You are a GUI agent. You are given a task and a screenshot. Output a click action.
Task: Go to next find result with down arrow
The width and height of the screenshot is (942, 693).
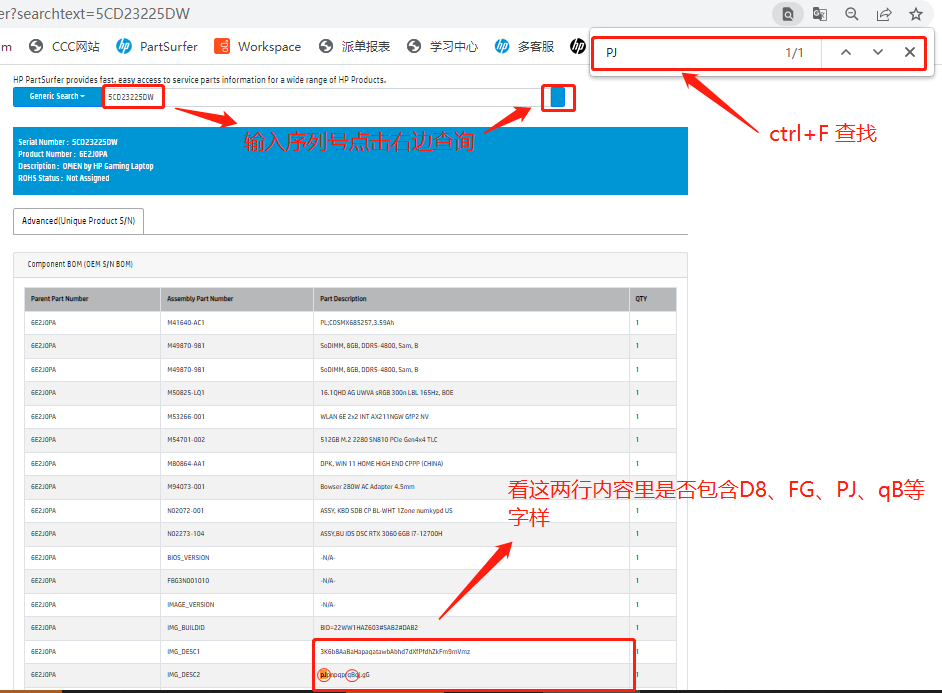click(878, 52)
